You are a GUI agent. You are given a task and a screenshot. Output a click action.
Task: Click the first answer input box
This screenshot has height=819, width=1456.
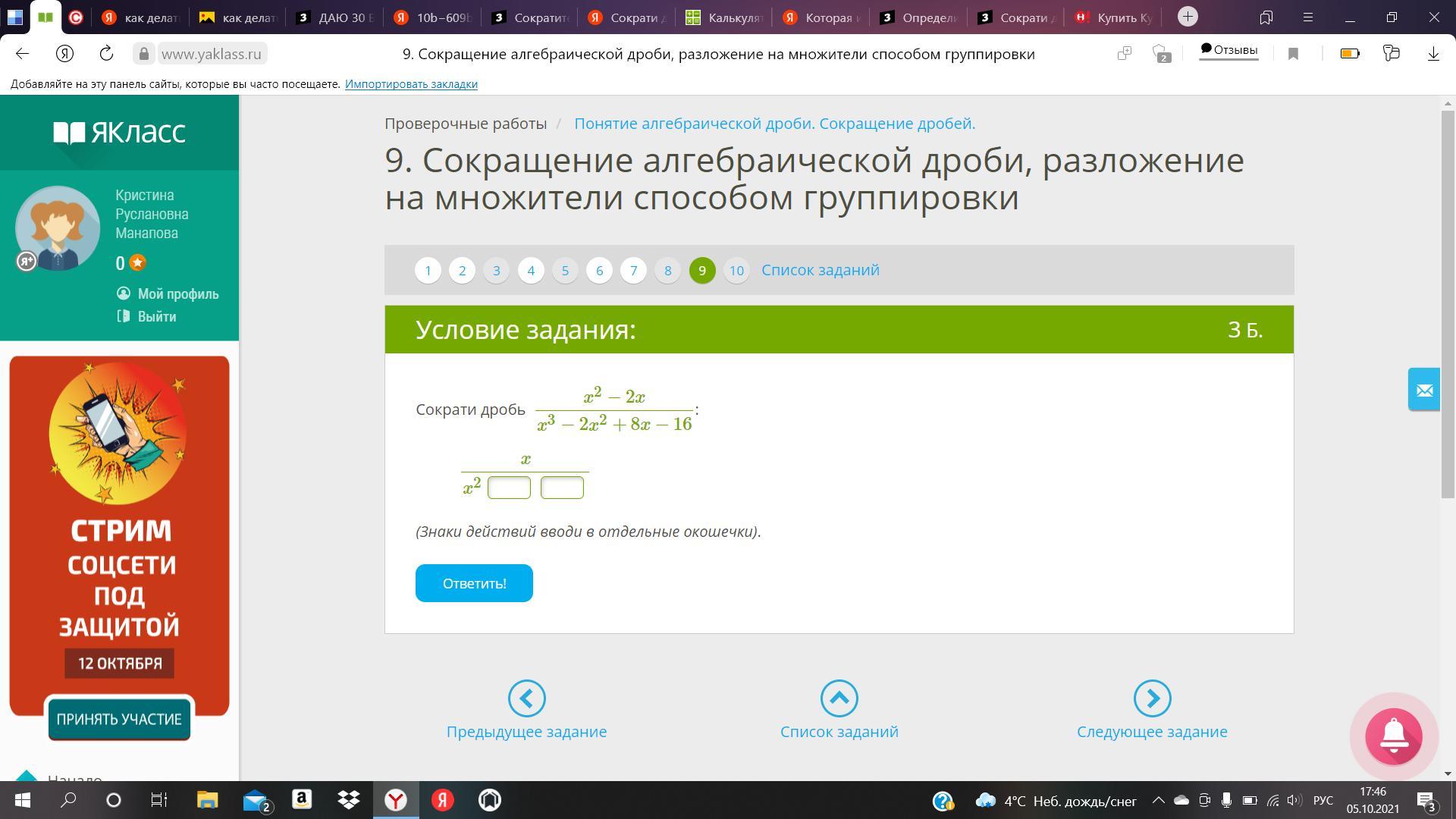pos(509,488)
